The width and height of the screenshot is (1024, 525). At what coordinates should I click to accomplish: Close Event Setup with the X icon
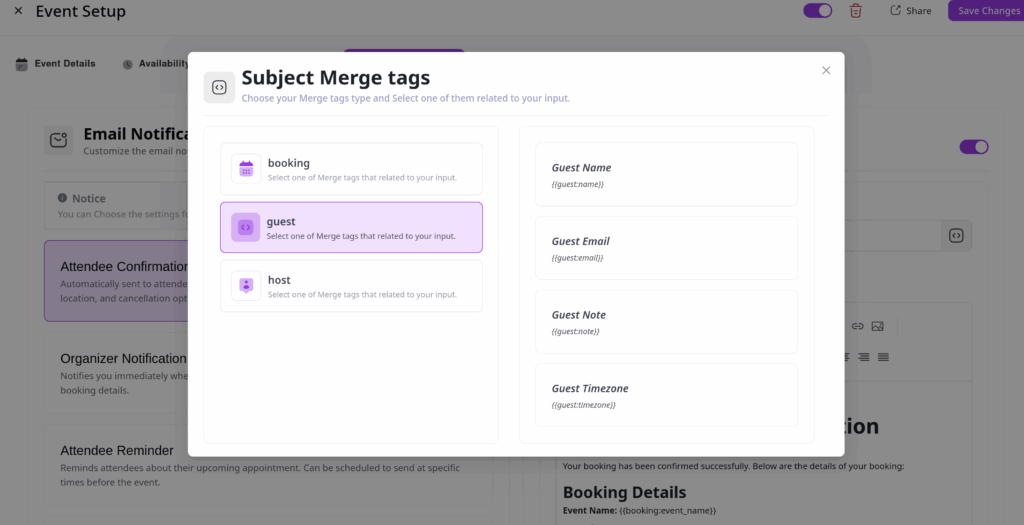point(18,11)
